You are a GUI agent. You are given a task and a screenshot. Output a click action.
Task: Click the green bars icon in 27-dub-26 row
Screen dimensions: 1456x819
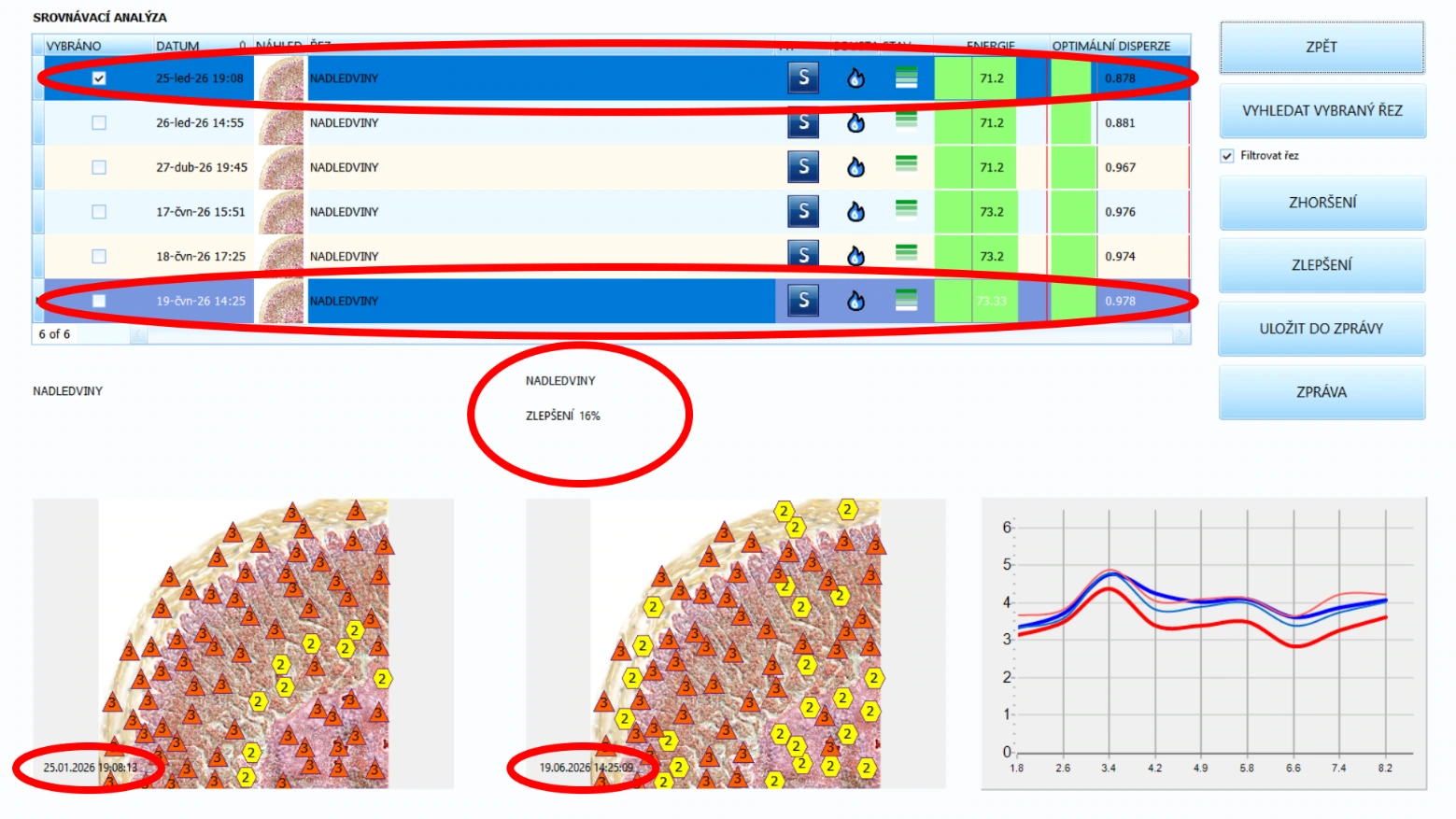tap(906, 164)
